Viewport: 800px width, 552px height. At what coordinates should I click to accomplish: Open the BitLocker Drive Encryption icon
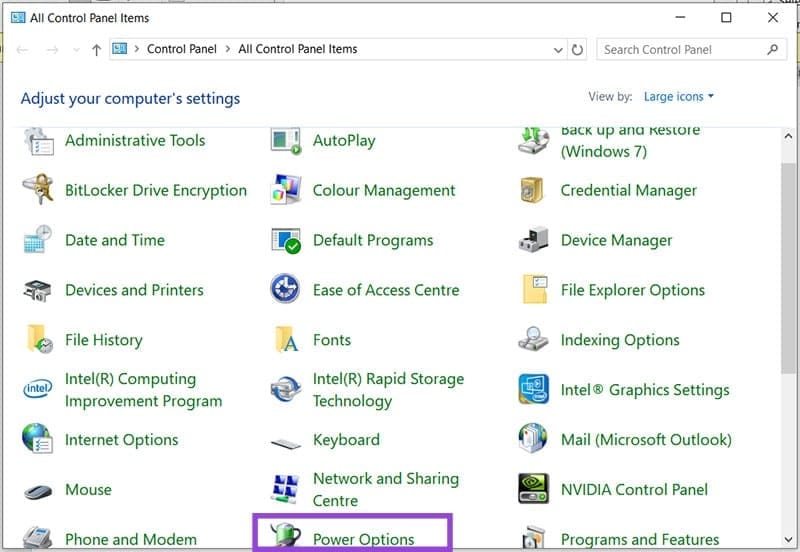tap(38, 190)
